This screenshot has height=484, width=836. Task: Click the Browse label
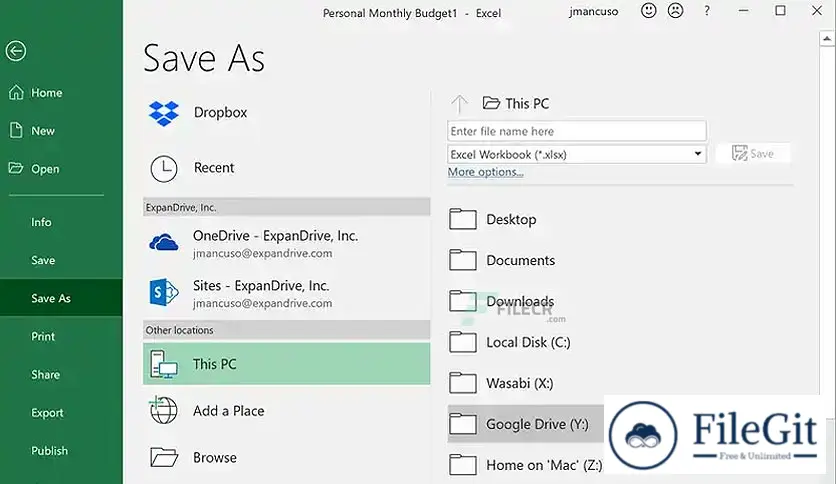[215, 457]
